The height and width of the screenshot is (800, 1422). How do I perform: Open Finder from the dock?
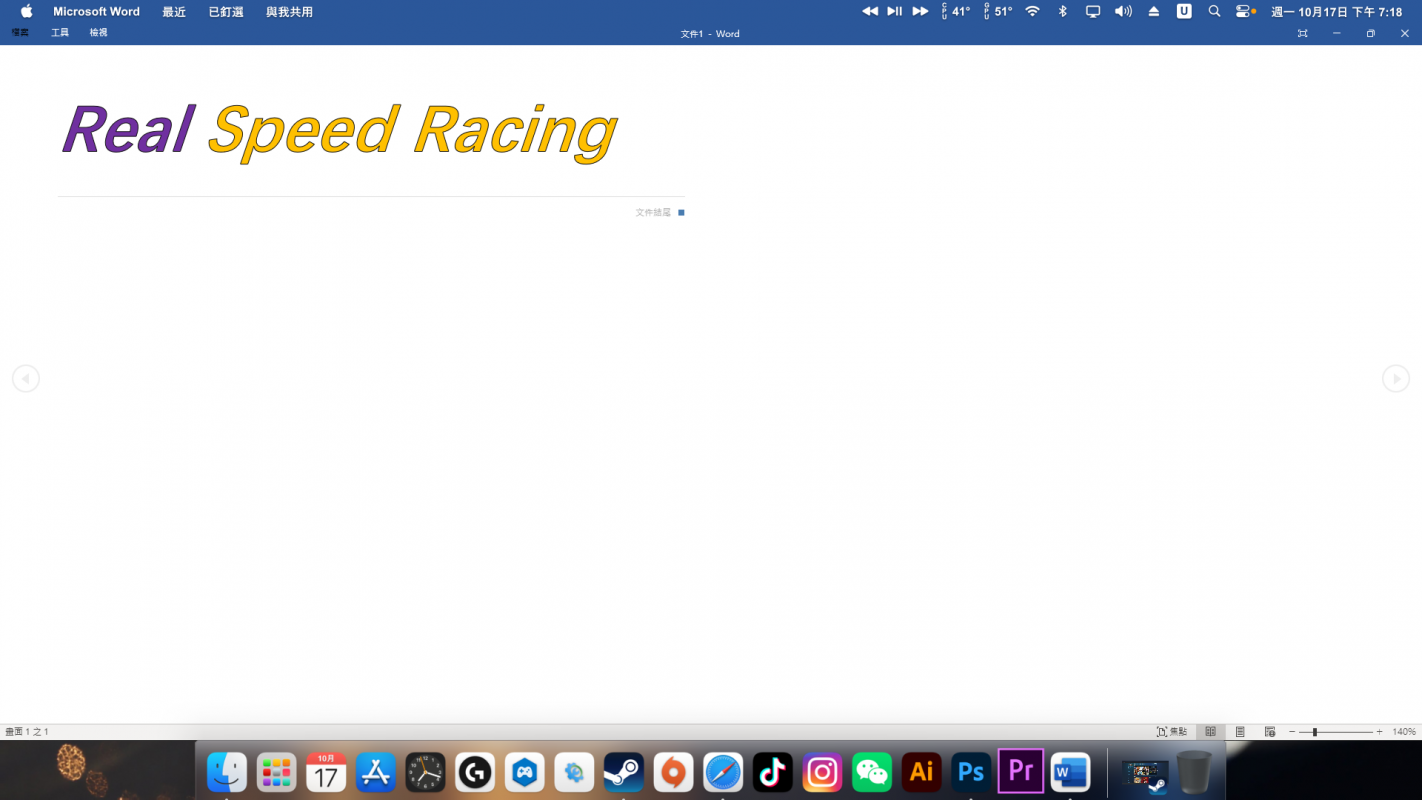tap(227, 772)
